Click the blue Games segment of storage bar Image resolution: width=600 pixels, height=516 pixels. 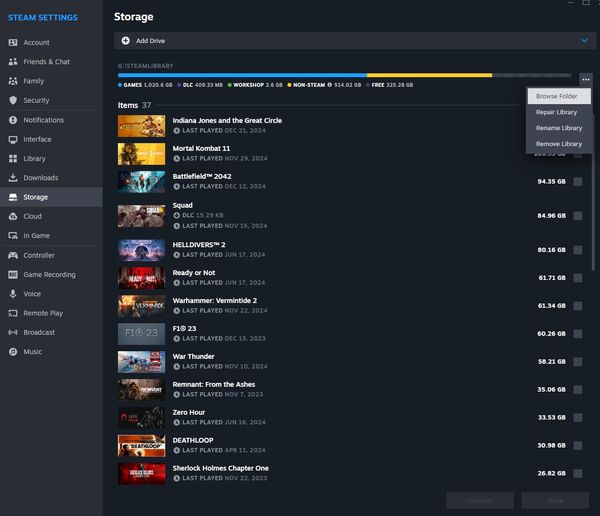(242, 75)
